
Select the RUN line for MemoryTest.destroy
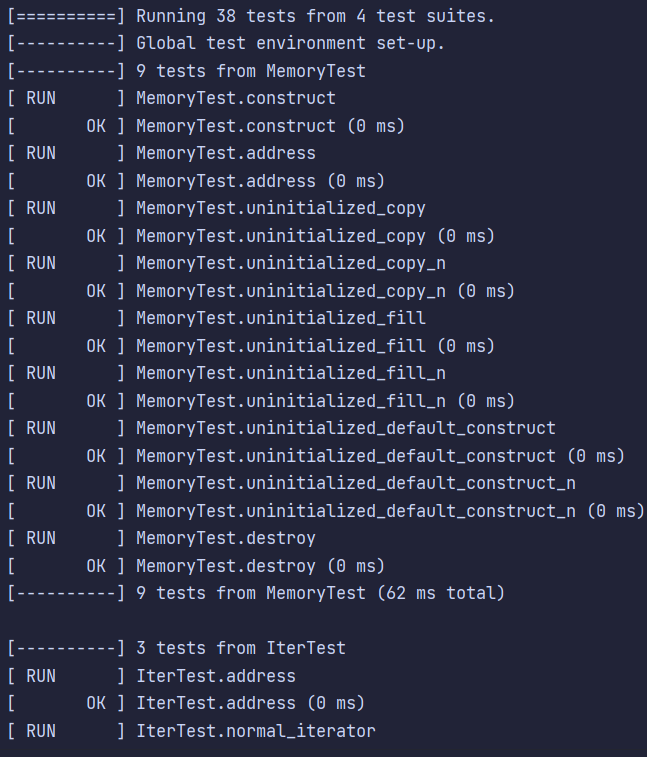tap(162, 539)
